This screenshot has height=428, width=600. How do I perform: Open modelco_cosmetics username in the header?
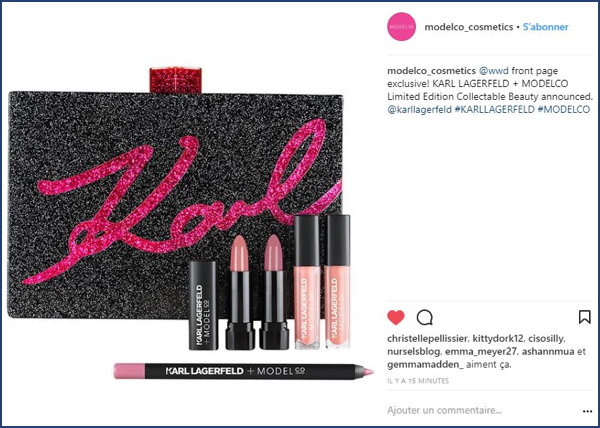tap(469, 27)
